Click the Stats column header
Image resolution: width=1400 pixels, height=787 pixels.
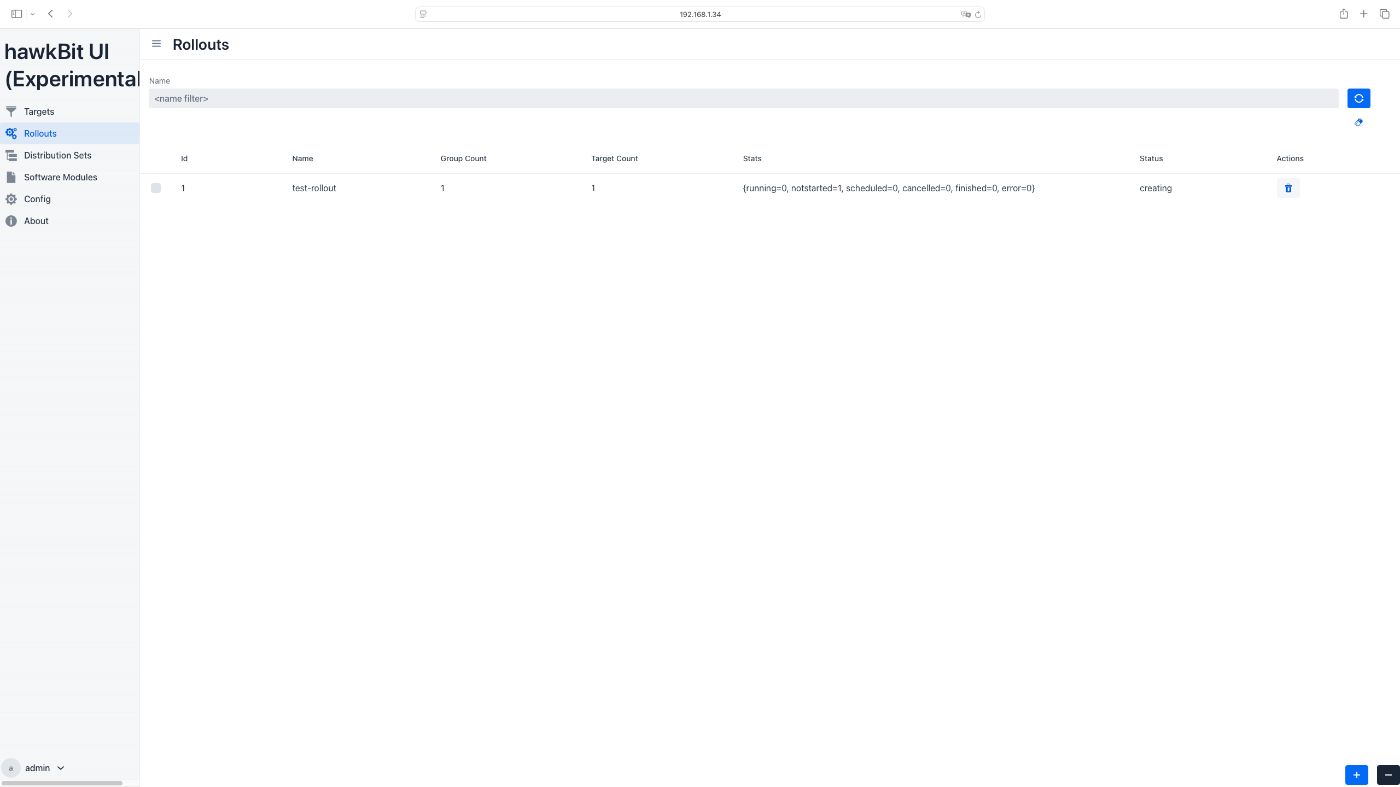coord(752,159)
